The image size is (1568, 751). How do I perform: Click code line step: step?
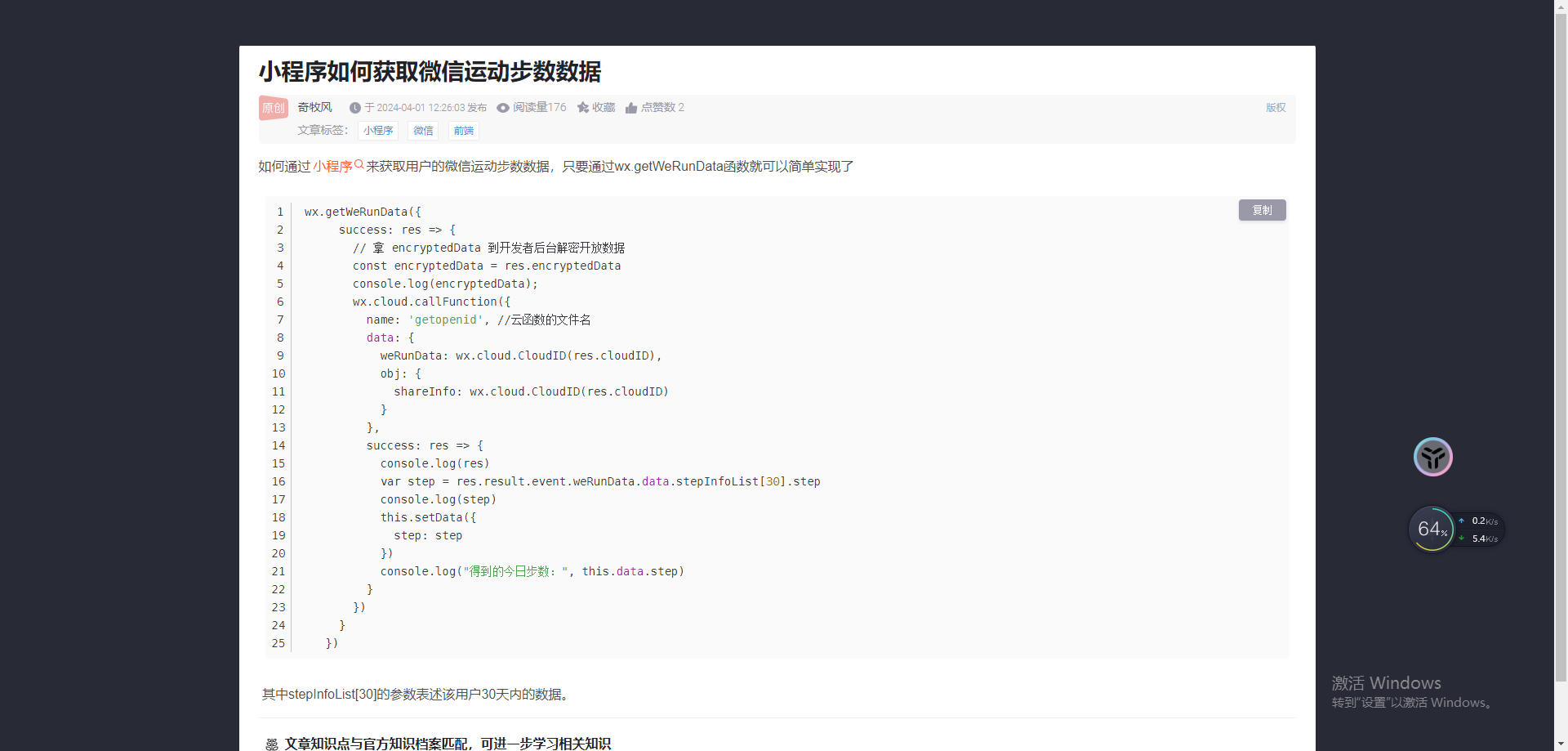click(428, 535)
